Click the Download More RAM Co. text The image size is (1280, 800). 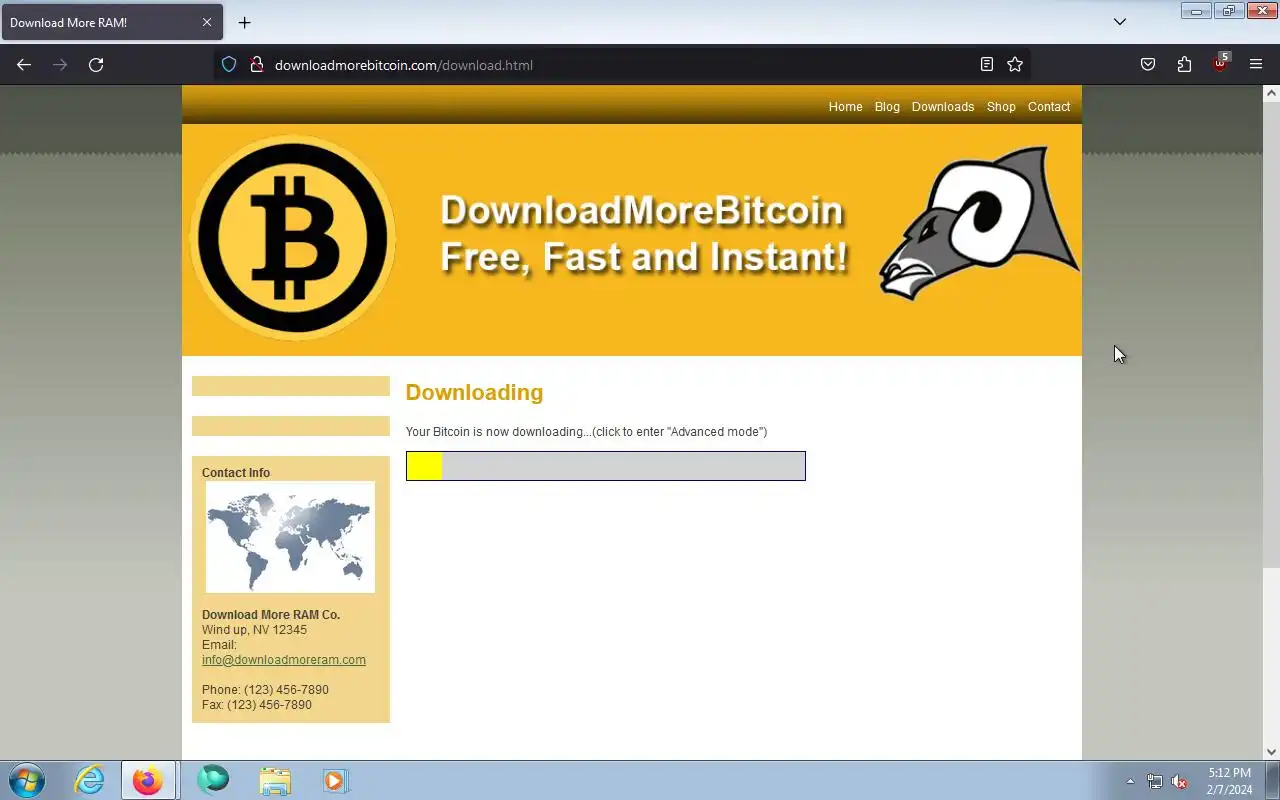(271, 615)
